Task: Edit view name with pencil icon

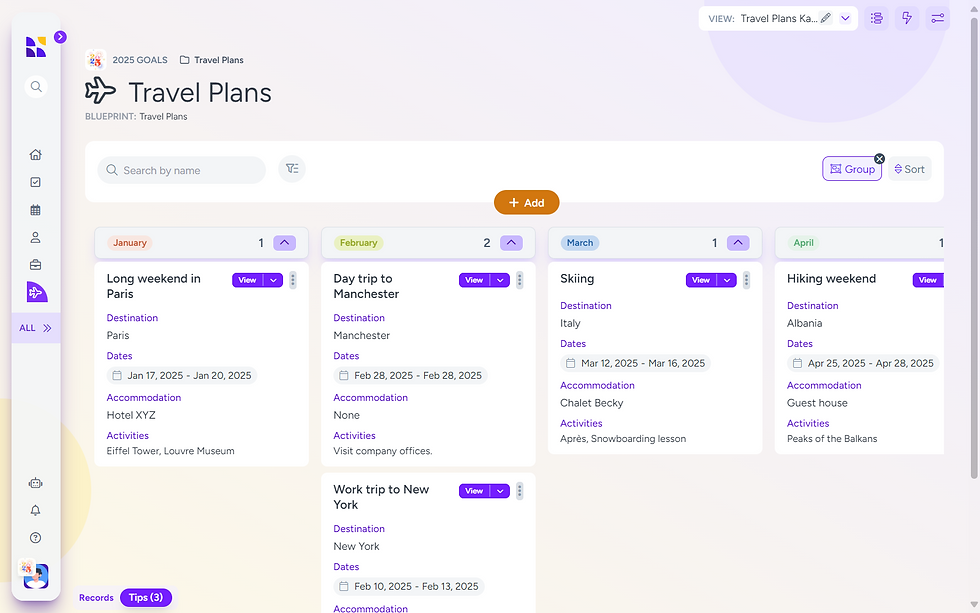Action: point(826,18)
